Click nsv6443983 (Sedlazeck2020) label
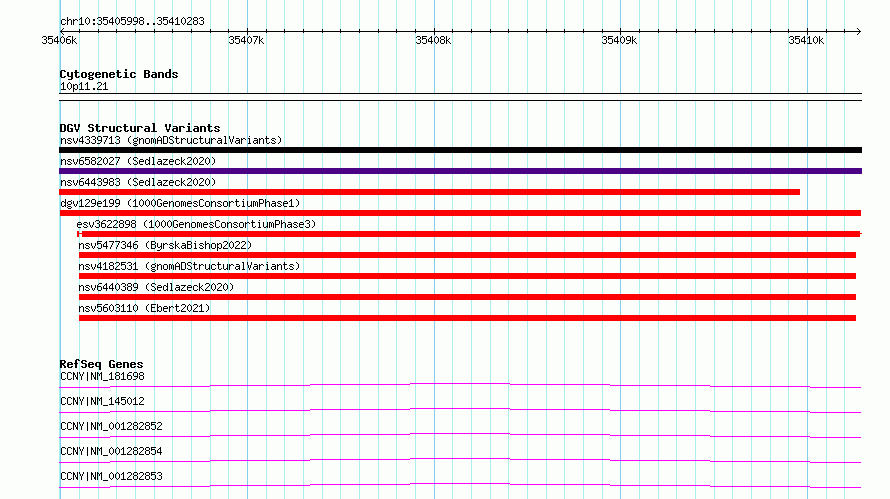This screenshot has height=499, width=890. (138, 182)
